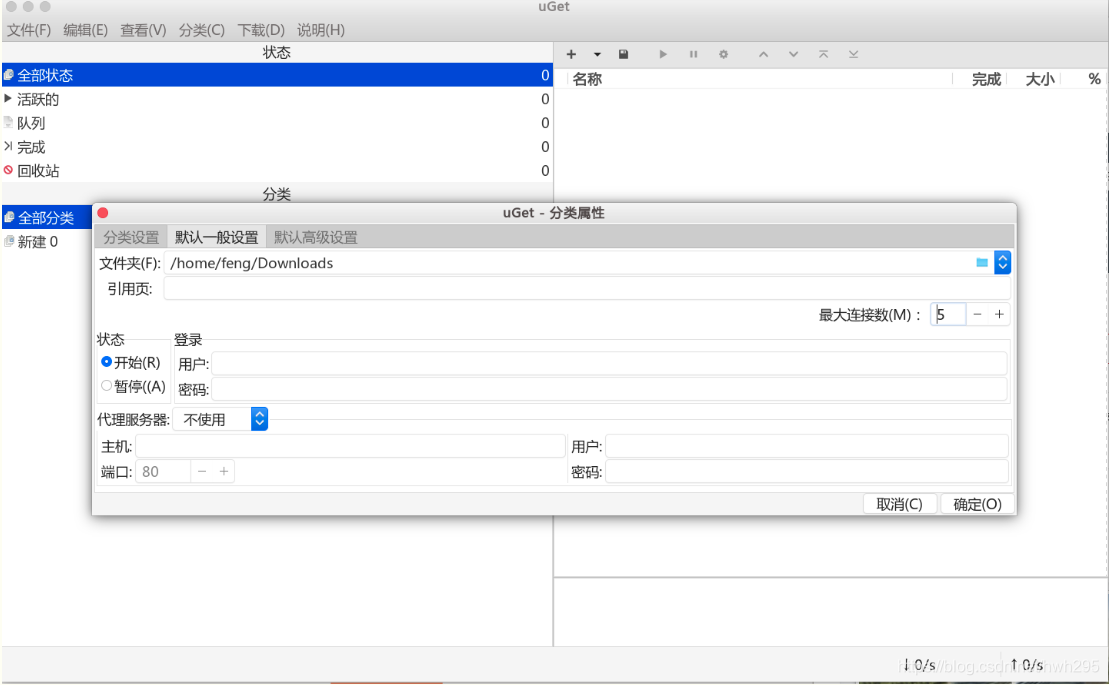The width and height of the screenshot is (1109, 685).
Task: Click the login 用户 input field
Action: (x=609, y=363)
